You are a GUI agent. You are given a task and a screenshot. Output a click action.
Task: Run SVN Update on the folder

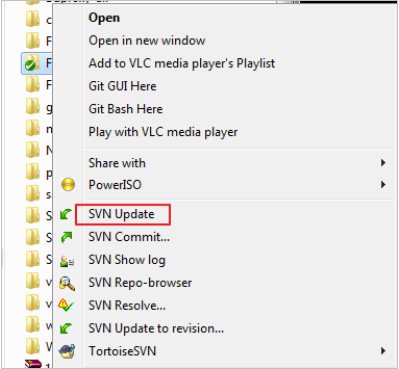(121, 214)
